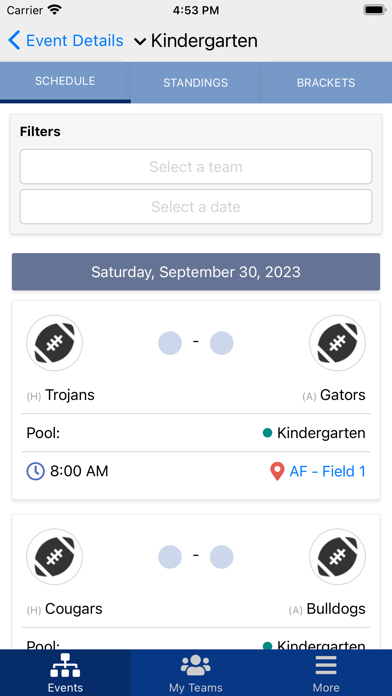Tap the green Kindergarten pool dot
Image resolution: width=392 pixels, height=696 pixels.
(267, 433)
